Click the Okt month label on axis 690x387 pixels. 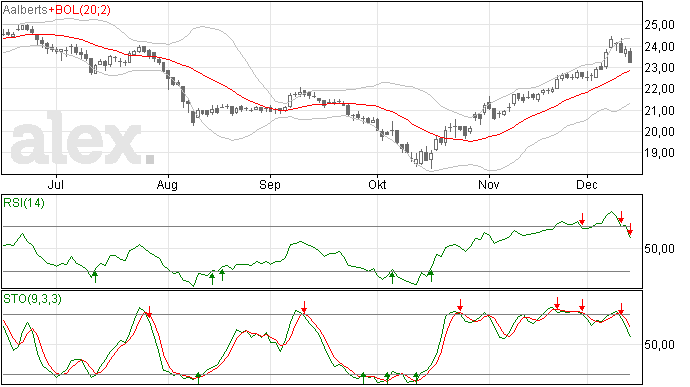[377, 184]
